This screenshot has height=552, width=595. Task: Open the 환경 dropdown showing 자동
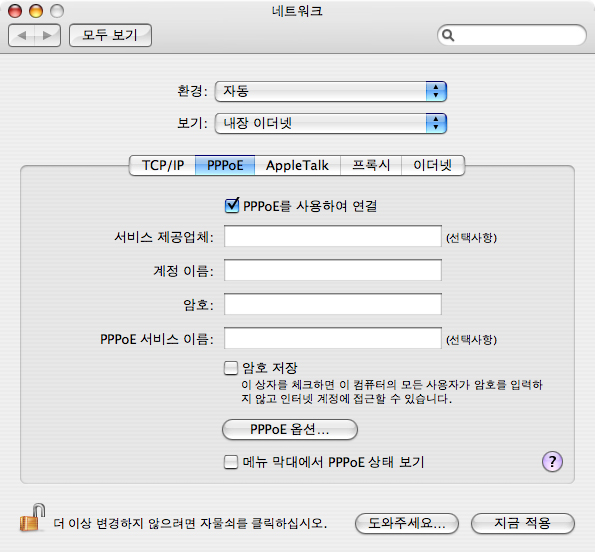point(331,91)
